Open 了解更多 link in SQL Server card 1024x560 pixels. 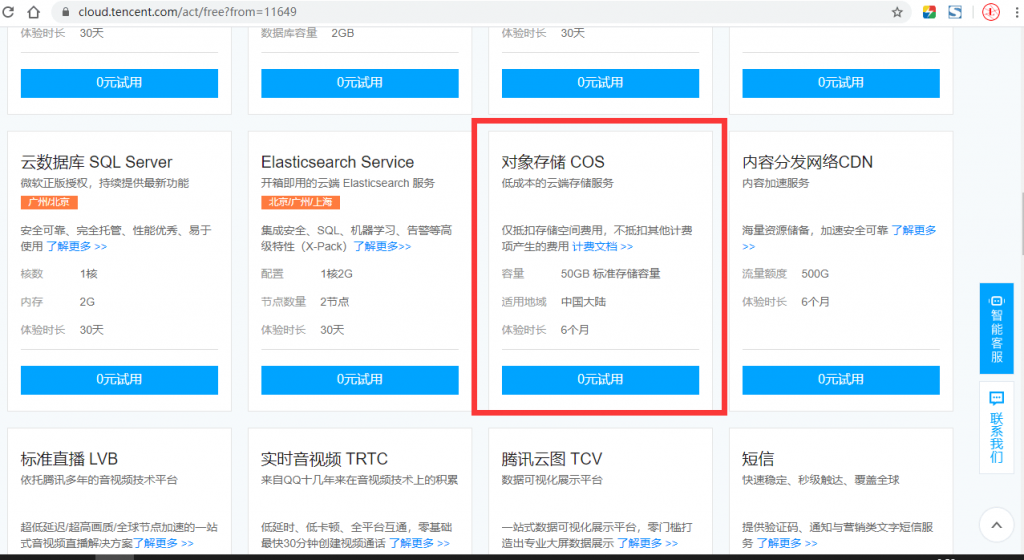(x=76, y=246)
